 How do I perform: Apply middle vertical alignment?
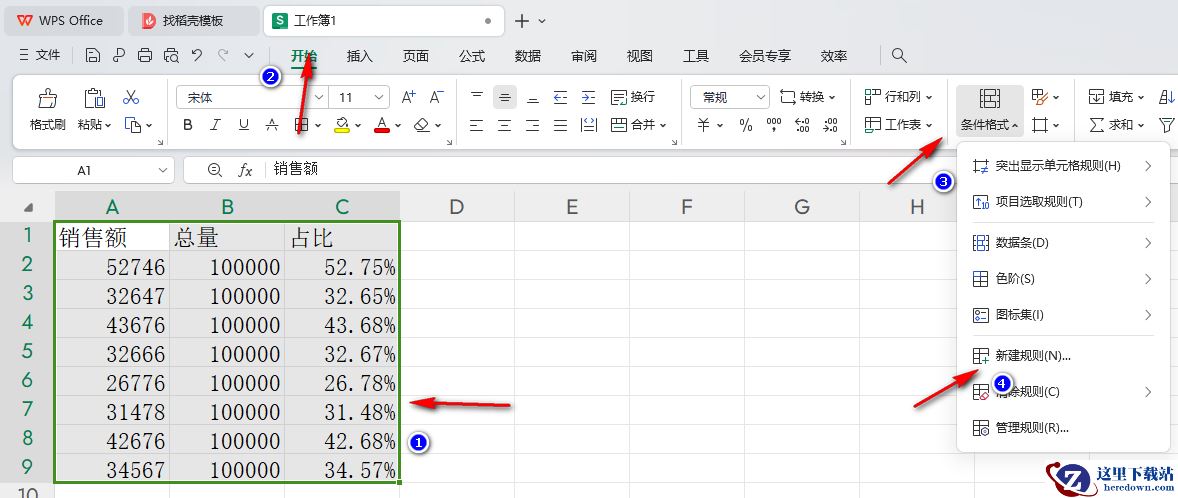[x=505, y=97]
